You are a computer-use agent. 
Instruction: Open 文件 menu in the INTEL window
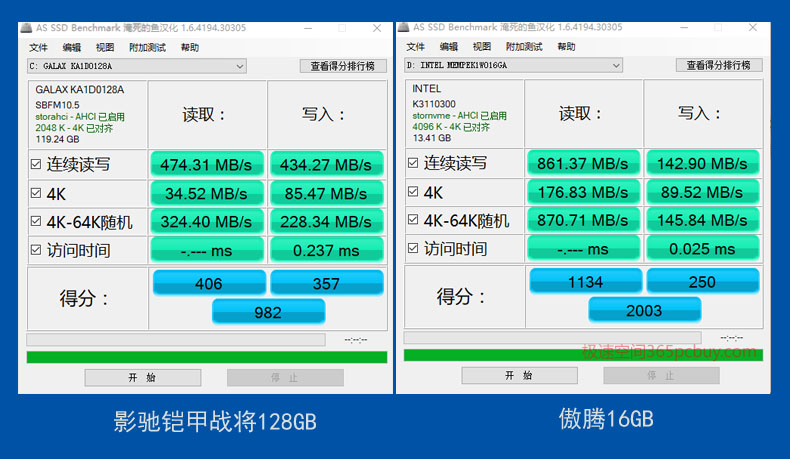[415, 46]
